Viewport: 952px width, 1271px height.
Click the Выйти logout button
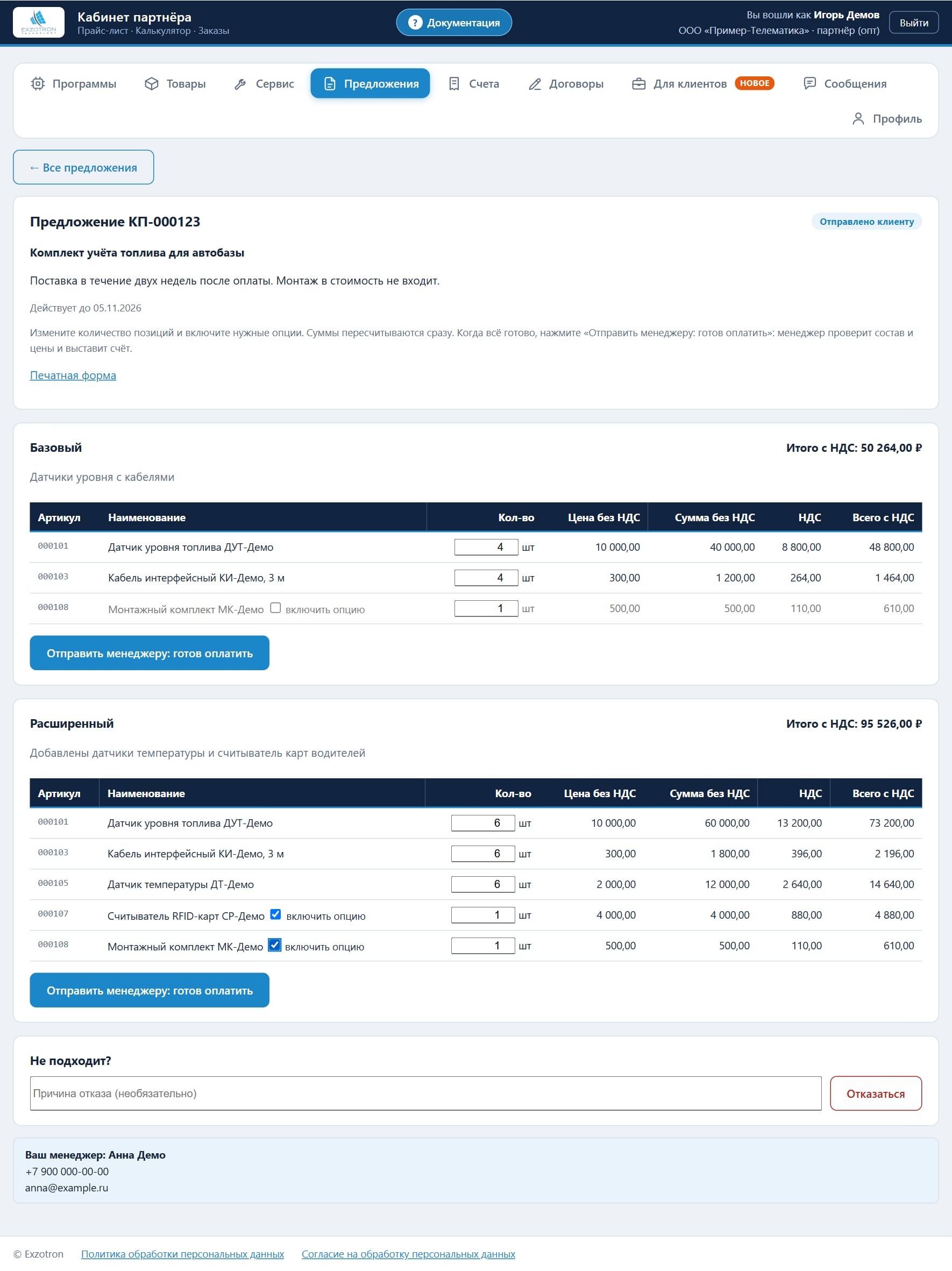tap(913, 23)
